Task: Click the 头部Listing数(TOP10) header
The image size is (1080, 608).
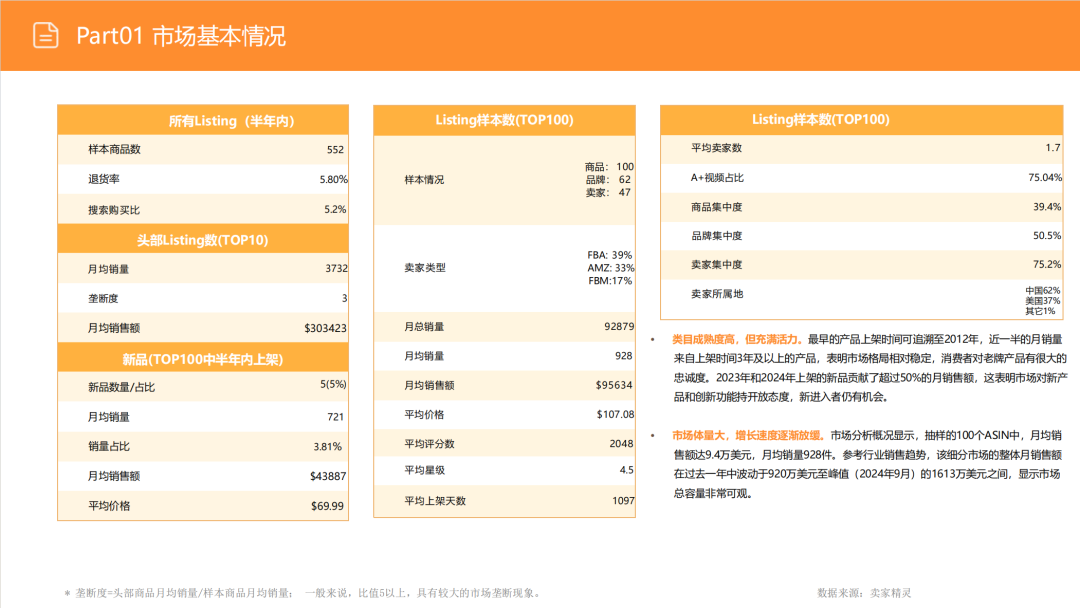Action: [202, 240]
